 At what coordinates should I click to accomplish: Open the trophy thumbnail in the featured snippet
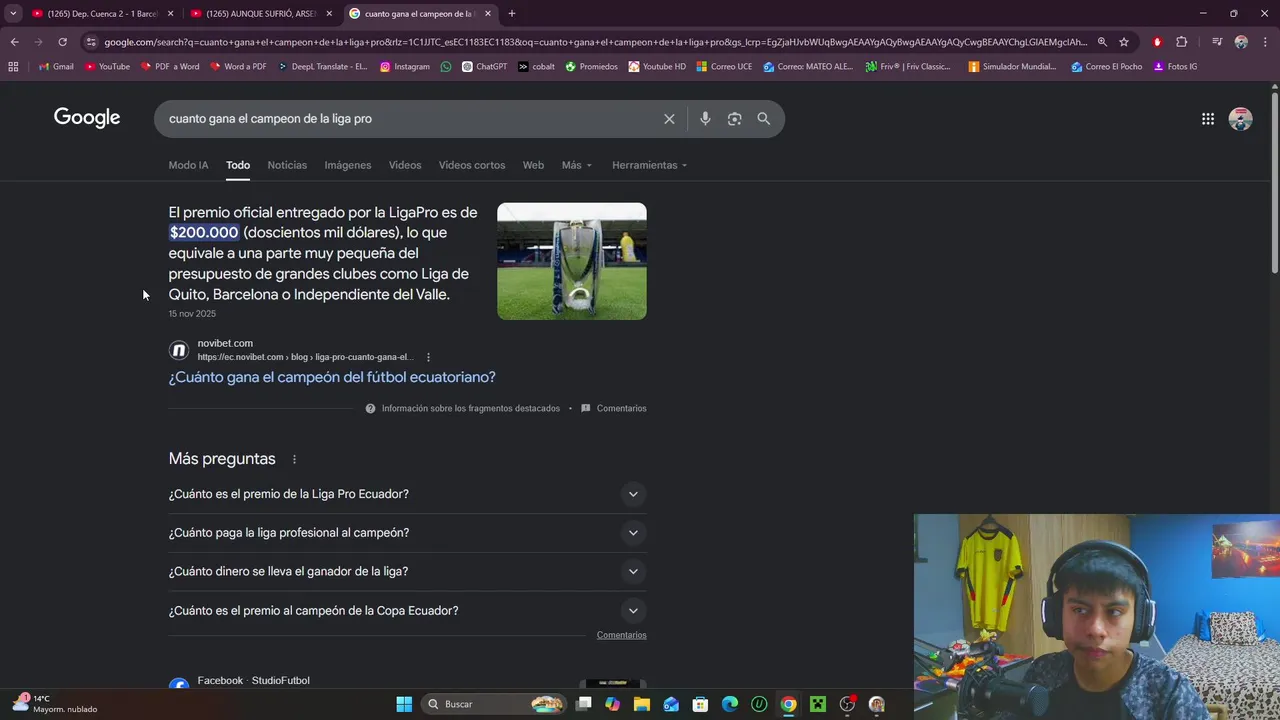572,261
